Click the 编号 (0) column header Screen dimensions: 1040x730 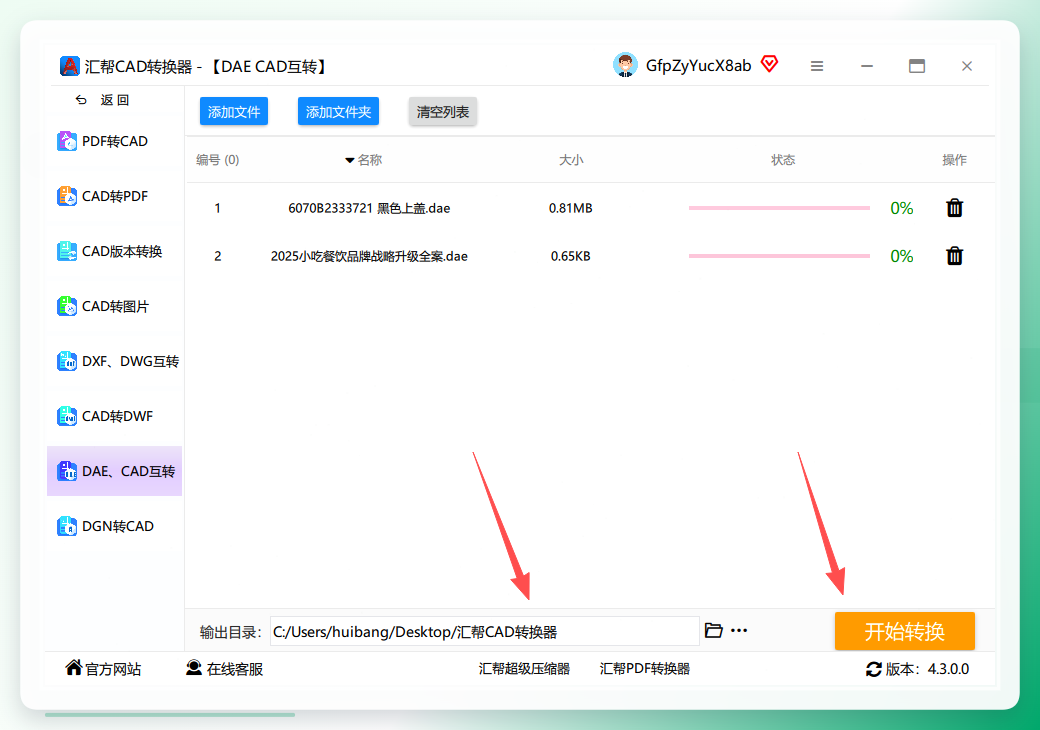click(218, 160)
